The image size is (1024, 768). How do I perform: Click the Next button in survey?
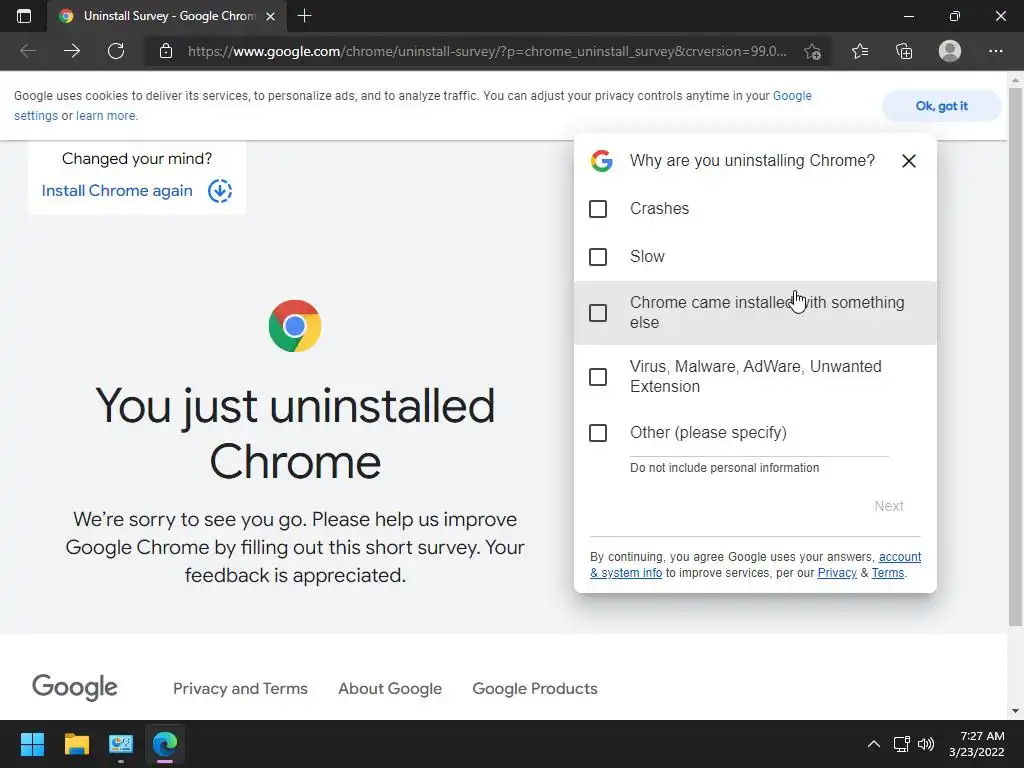[889, 506]
